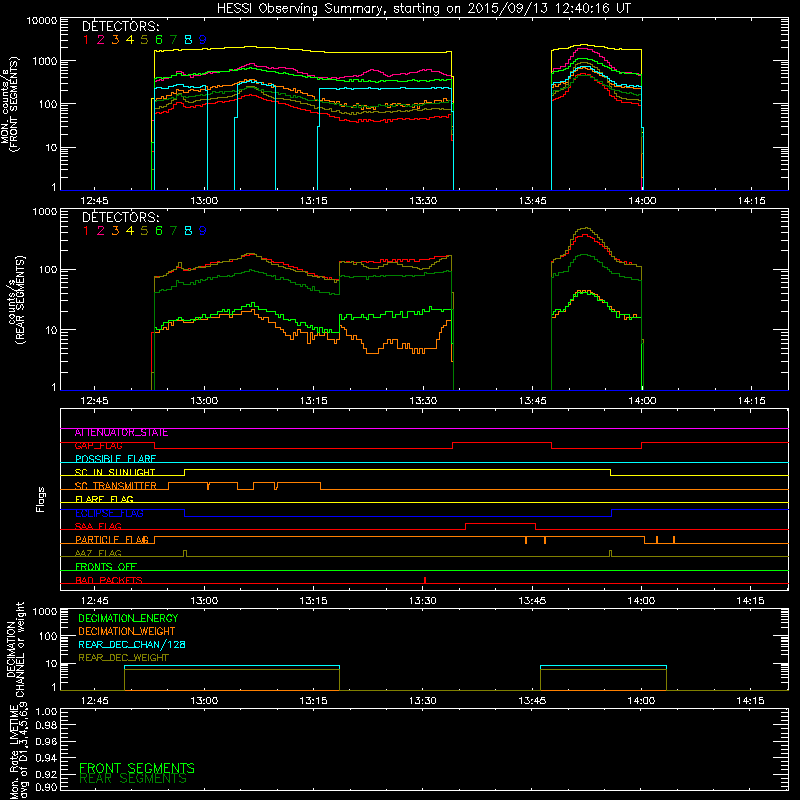Click 13:15 time tick under rear segments panel
800x800 pixels.
click(313, 401)
